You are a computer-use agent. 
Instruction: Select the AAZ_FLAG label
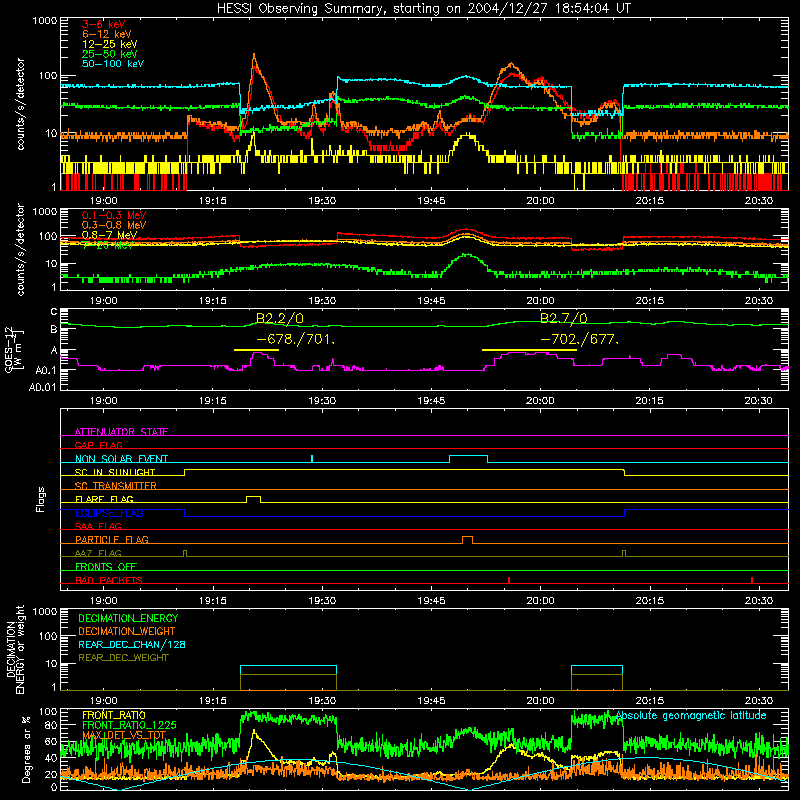tap(98, 553)
